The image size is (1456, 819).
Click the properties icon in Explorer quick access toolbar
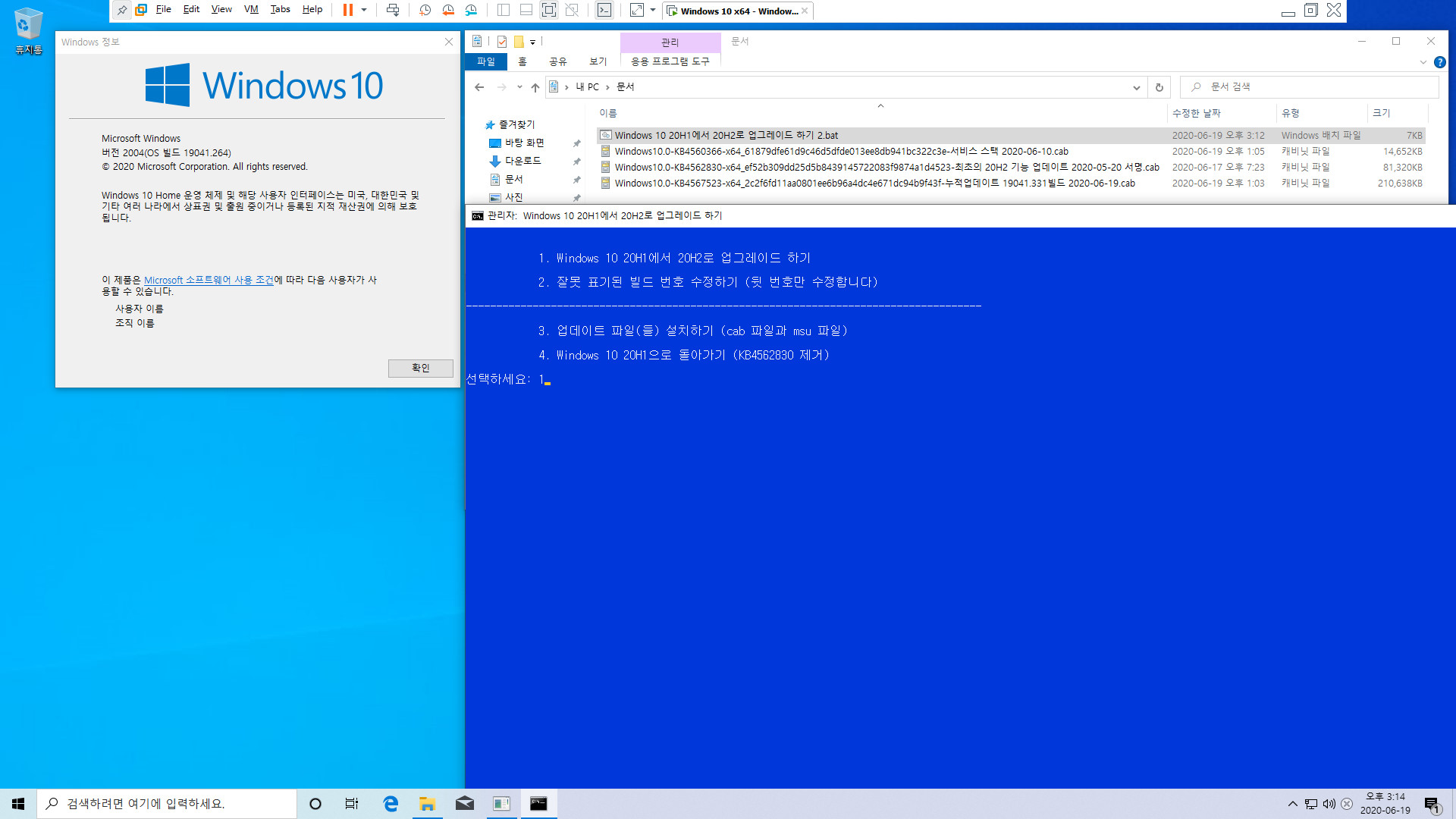tap(502, 42)
